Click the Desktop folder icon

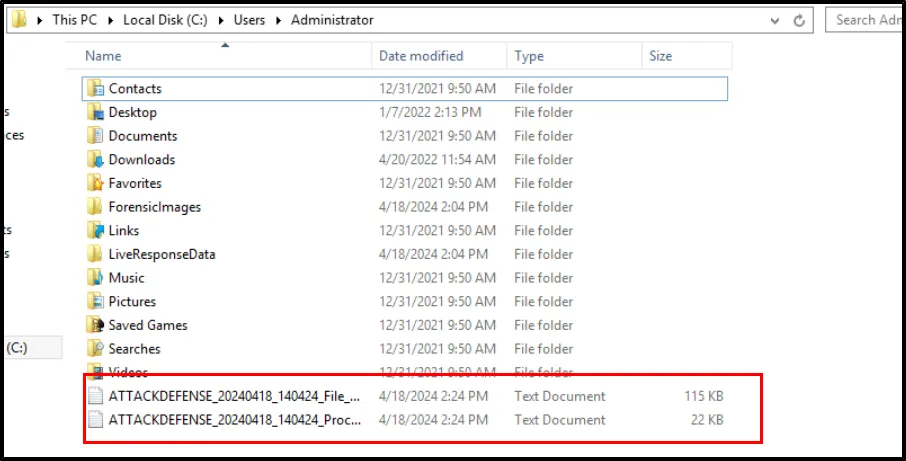(95, 113)
